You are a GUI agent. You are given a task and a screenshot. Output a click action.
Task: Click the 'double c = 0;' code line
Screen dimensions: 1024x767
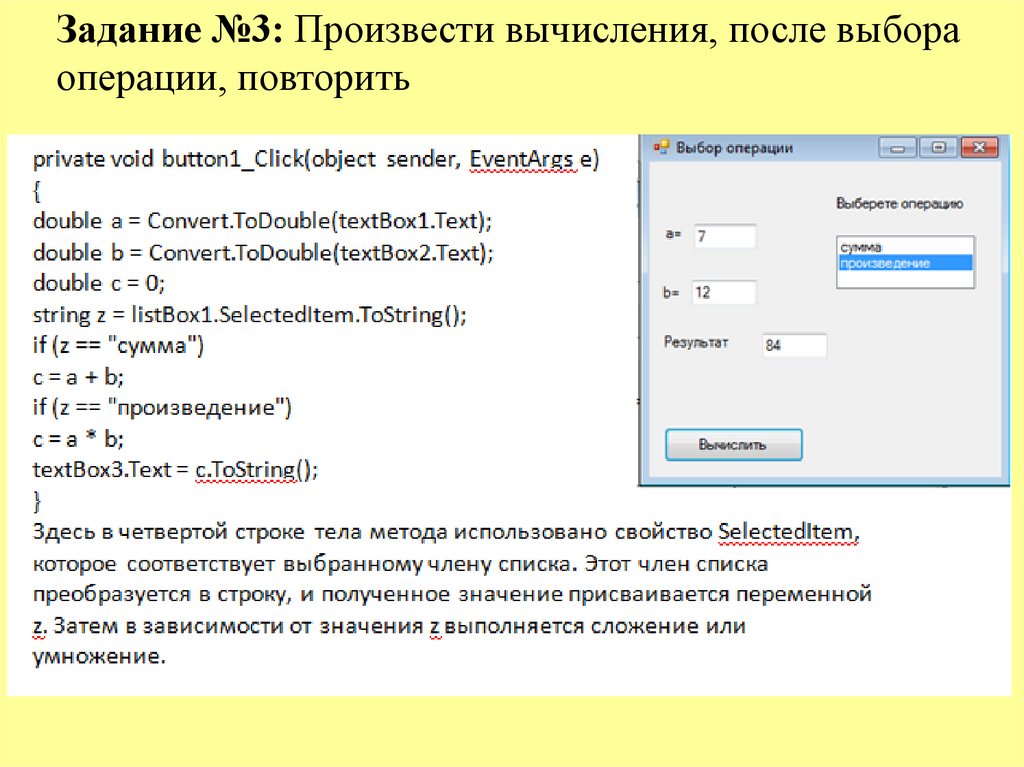pos(99,283)
